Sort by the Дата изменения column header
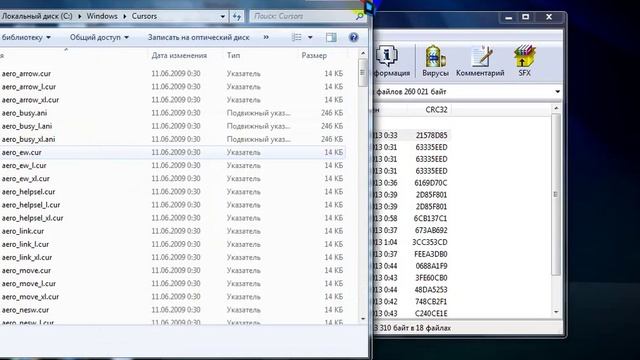The height and width of the screenshot is (360, 640). [x=179, y=56]
